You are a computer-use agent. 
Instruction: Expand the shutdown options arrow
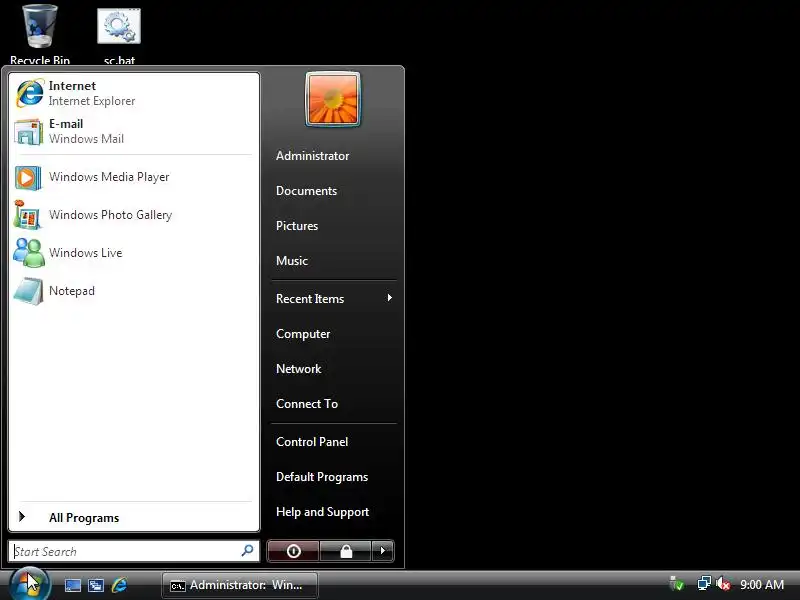point(383,551)
